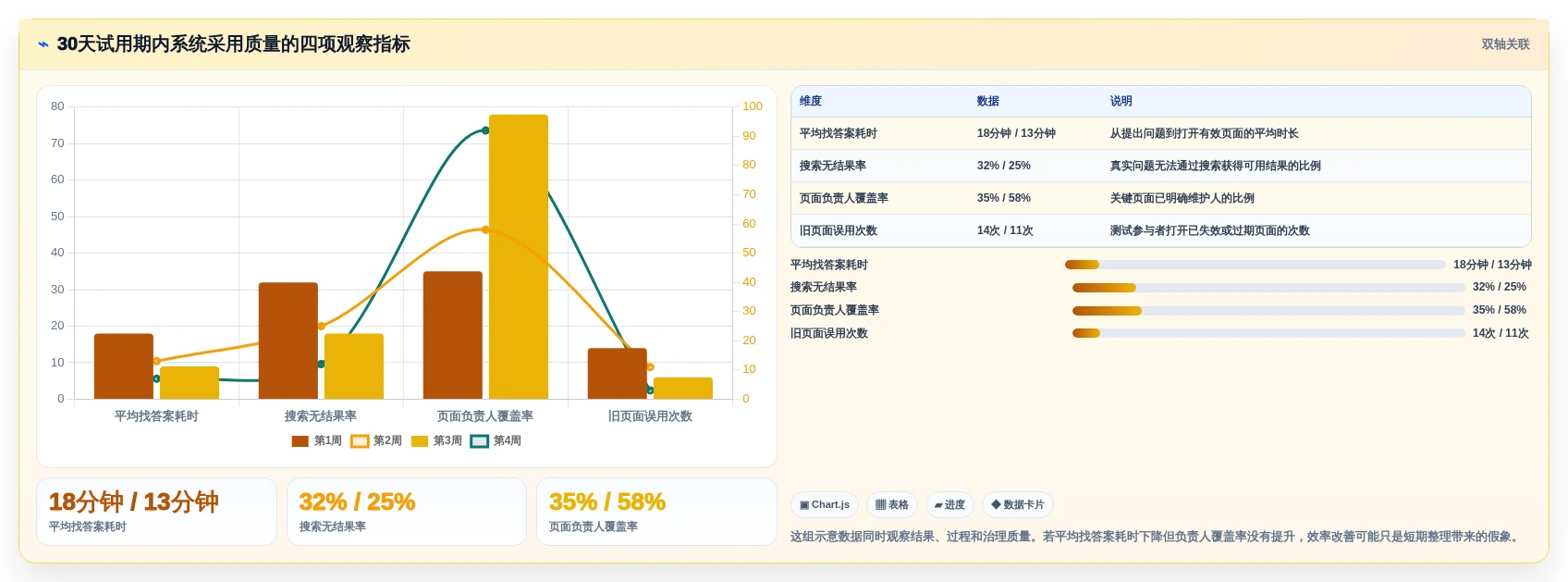This screenshot has width=1568, height=582.
Task: Click progress bar for 搜索无结果率
Action: (x=1268, y=288)
